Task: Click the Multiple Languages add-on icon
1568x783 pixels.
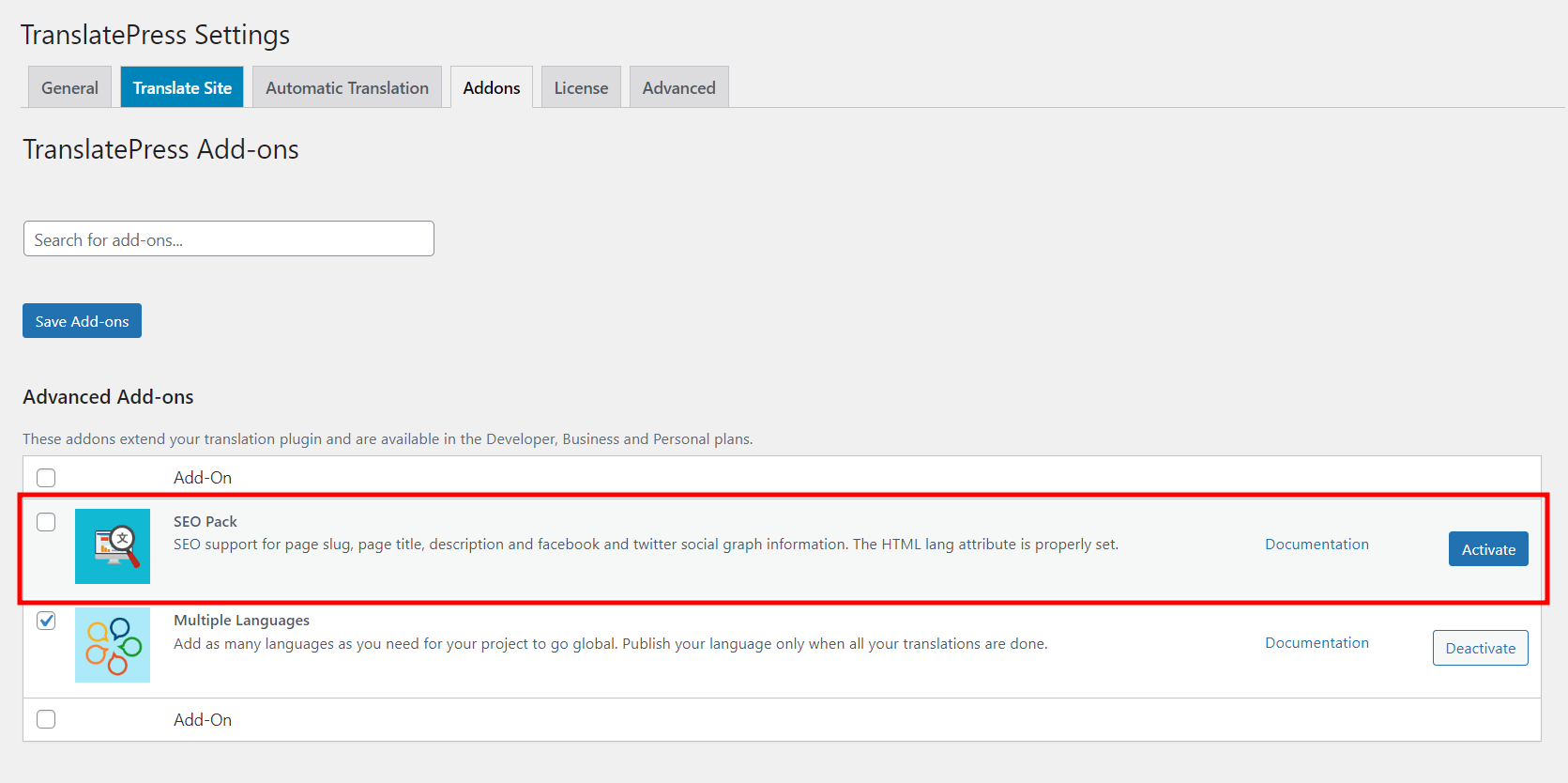Action: pyautogui.click(x=113, y=645)
